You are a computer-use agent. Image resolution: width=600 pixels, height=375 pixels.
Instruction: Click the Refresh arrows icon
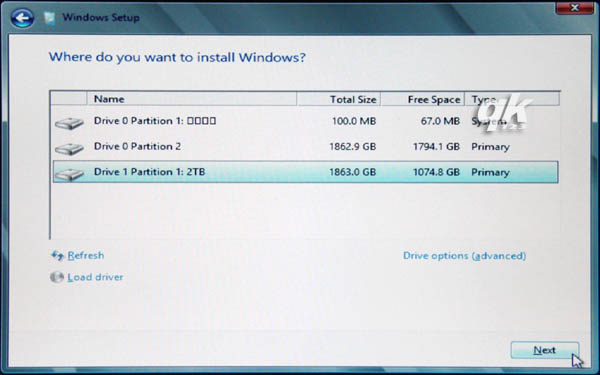57,255
